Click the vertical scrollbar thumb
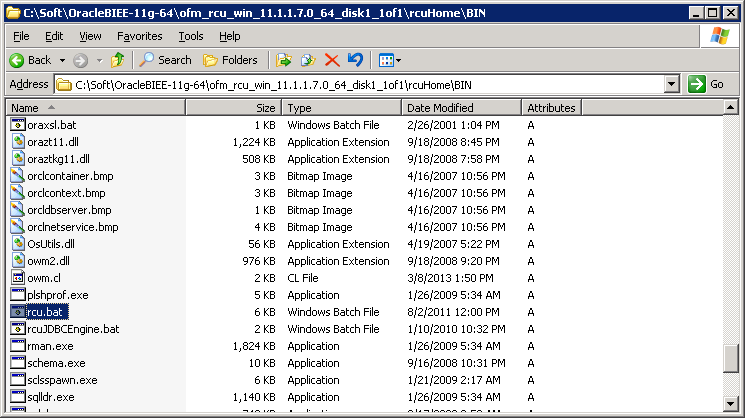Image resolution: width=745 pixels, height=418 pixels. tap(730, 358)
